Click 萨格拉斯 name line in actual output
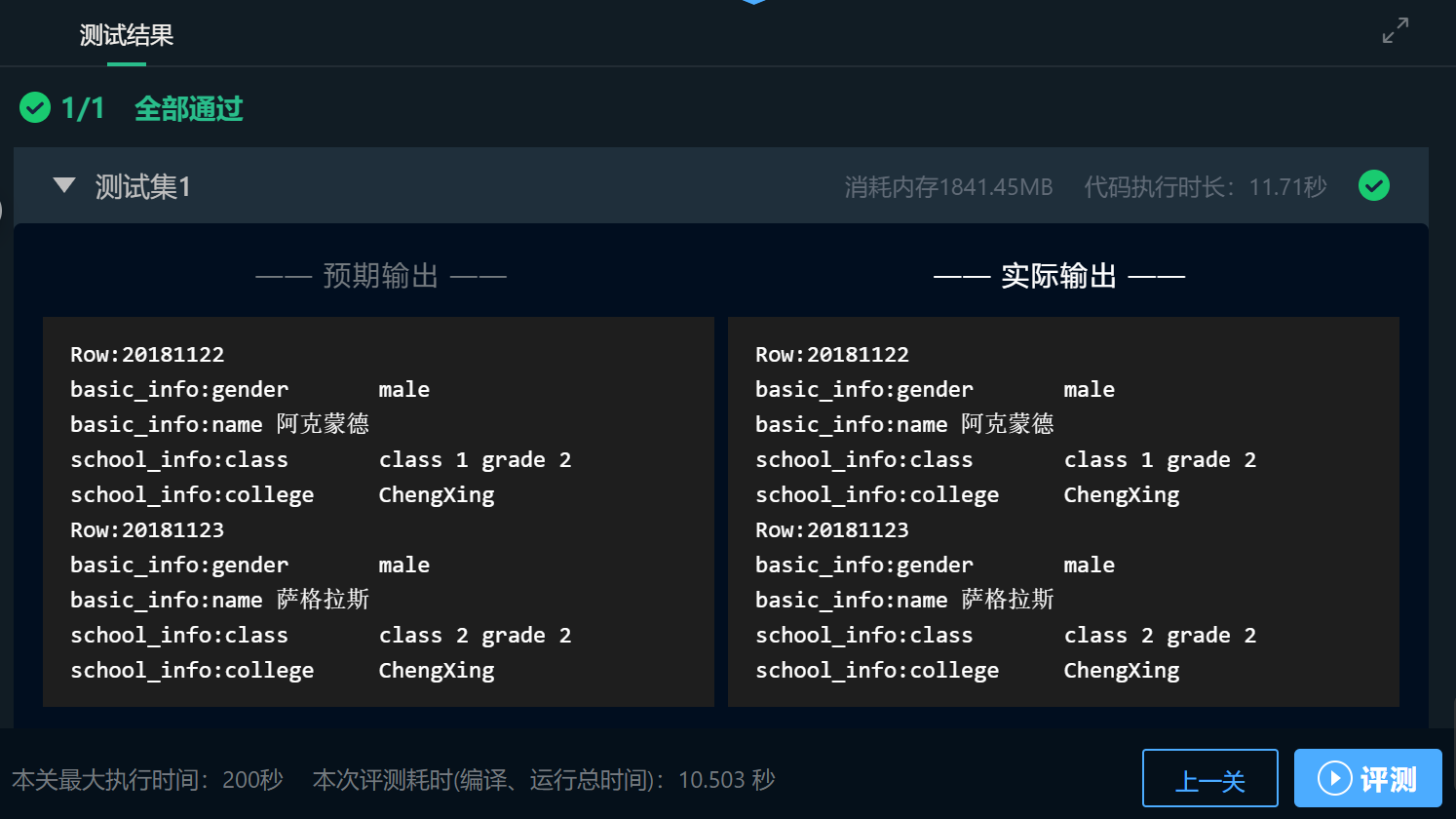This screenshot has height=819, width=1456. tap(905, 600)
